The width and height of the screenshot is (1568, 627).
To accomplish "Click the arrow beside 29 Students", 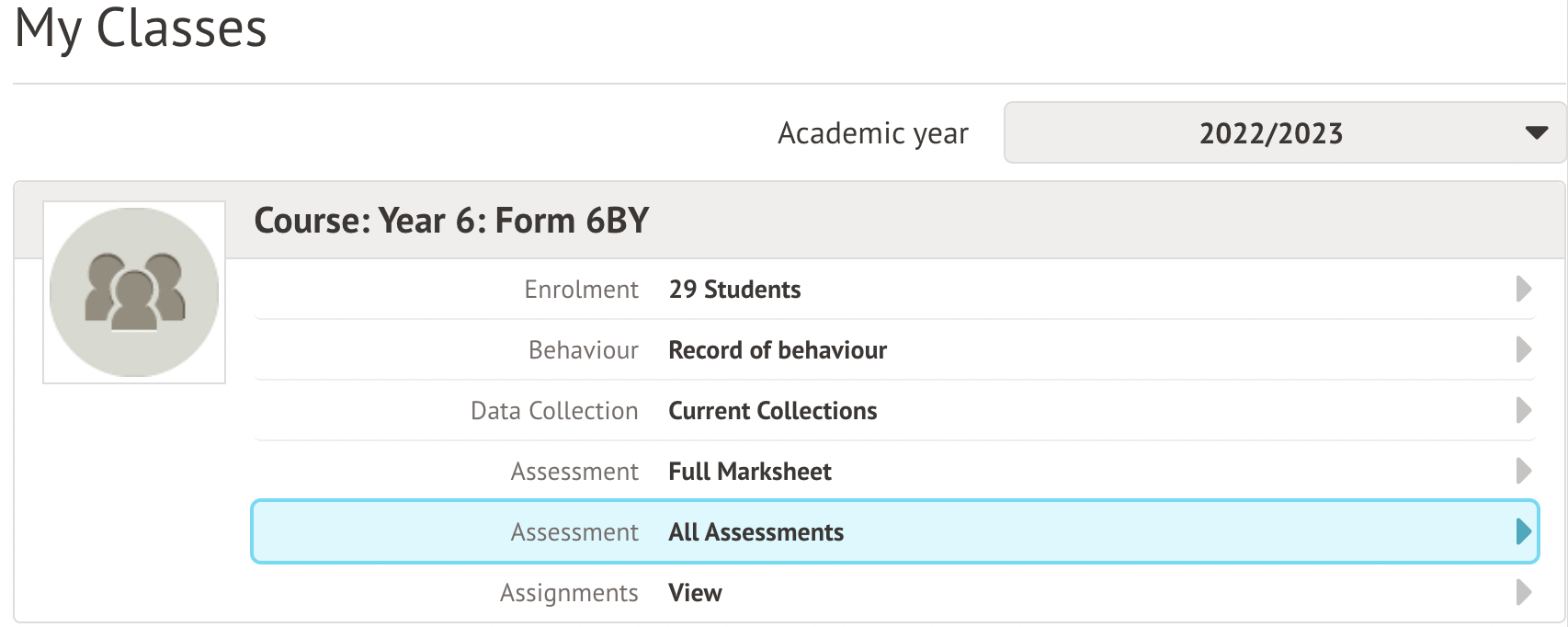I will (1523, 289).
